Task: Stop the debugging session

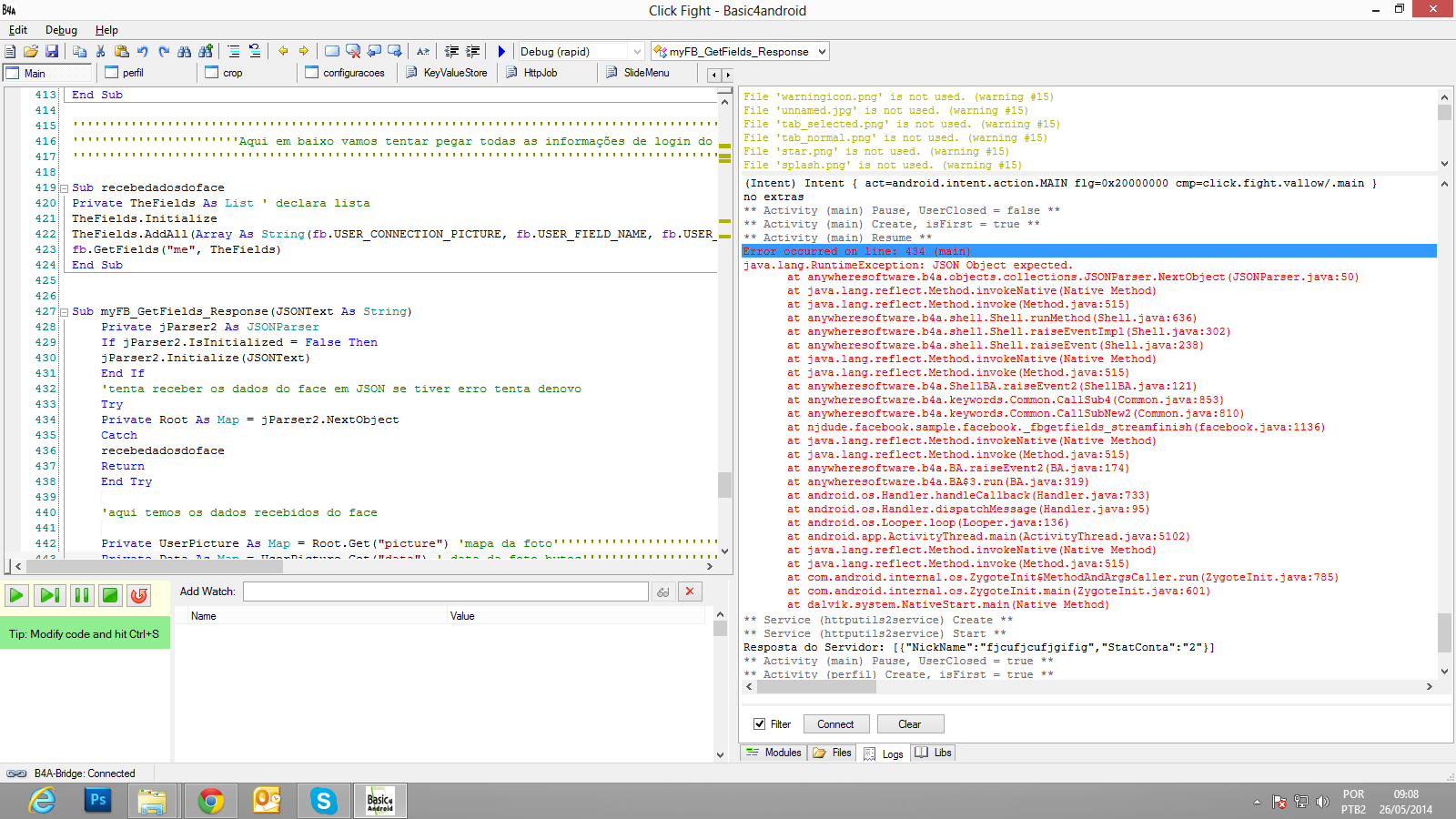Action: 110,595
